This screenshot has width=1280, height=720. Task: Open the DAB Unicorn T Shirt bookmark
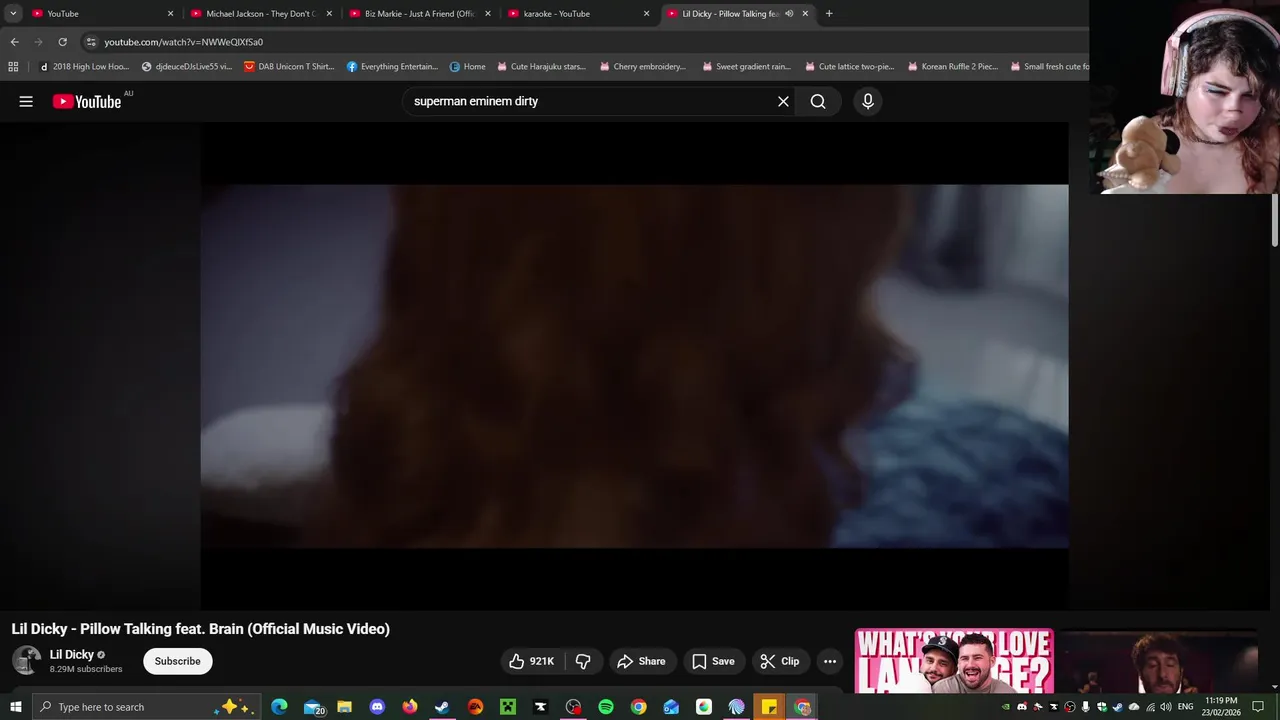[290, 67]
